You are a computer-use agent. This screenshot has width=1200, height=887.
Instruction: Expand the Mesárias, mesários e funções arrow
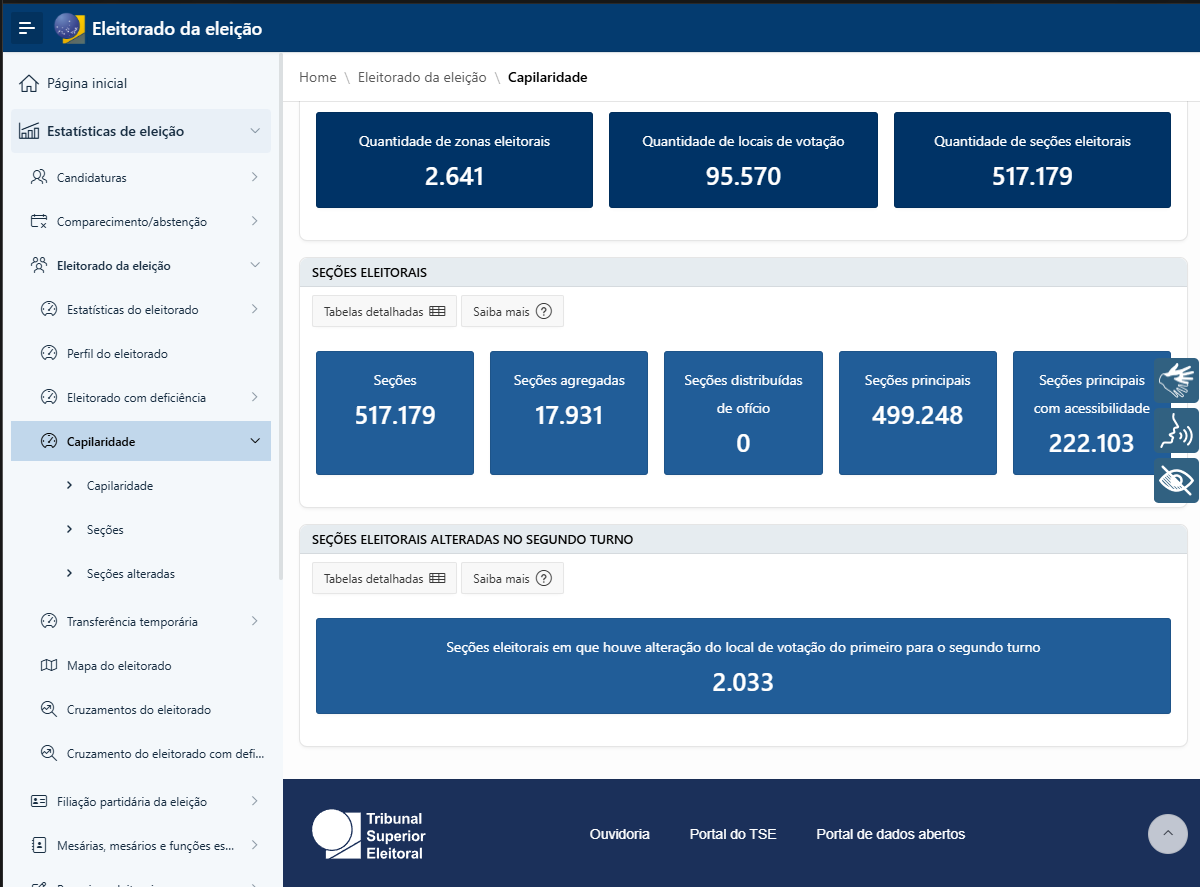click(x=255, y=845)
